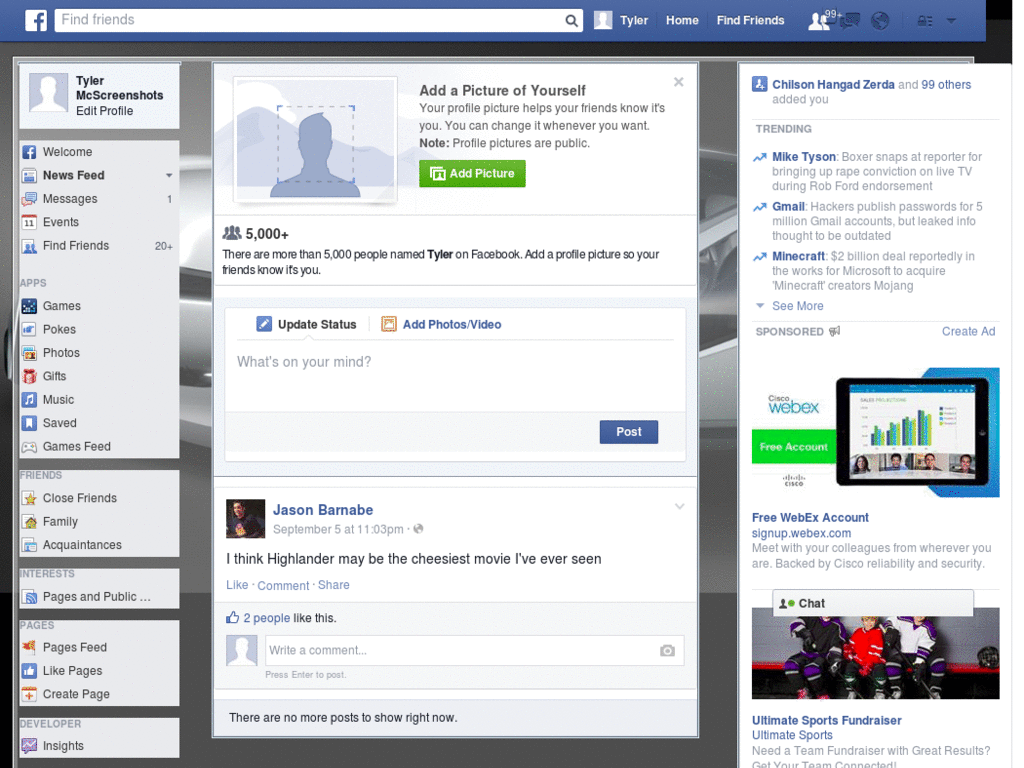Open the notifications globe icon
Viewport: 1024px width, 768px height.
click(880, 21)
